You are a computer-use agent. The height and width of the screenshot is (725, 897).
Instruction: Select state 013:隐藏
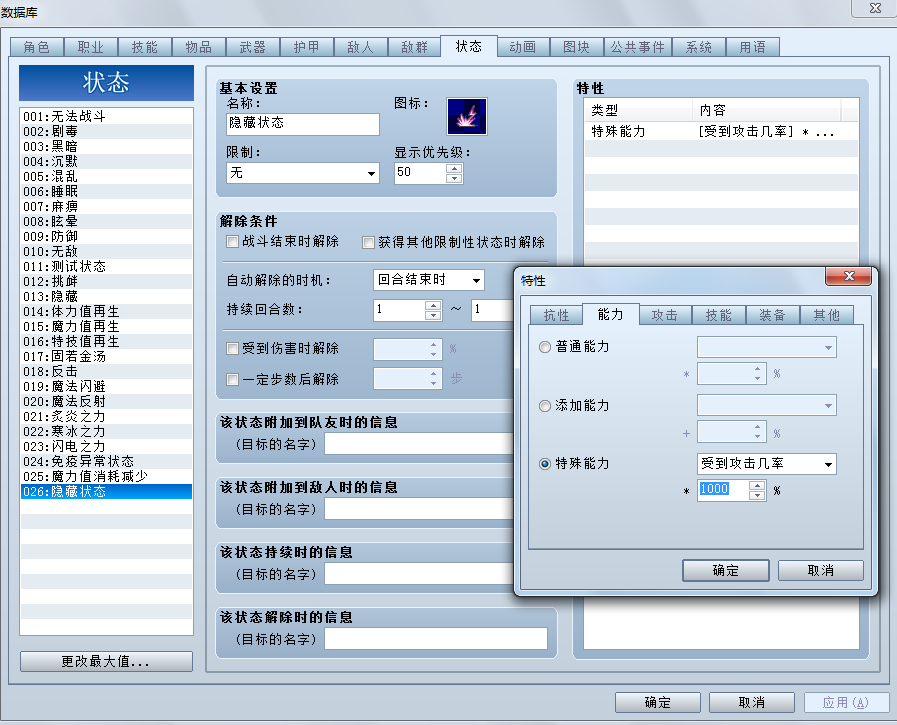(106, 296)
